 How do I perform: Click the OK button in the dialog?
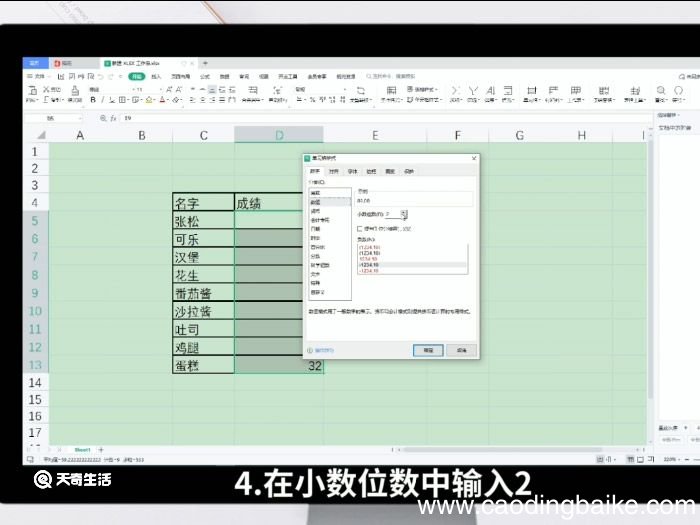pyautogui.click(x=428, y=350)
